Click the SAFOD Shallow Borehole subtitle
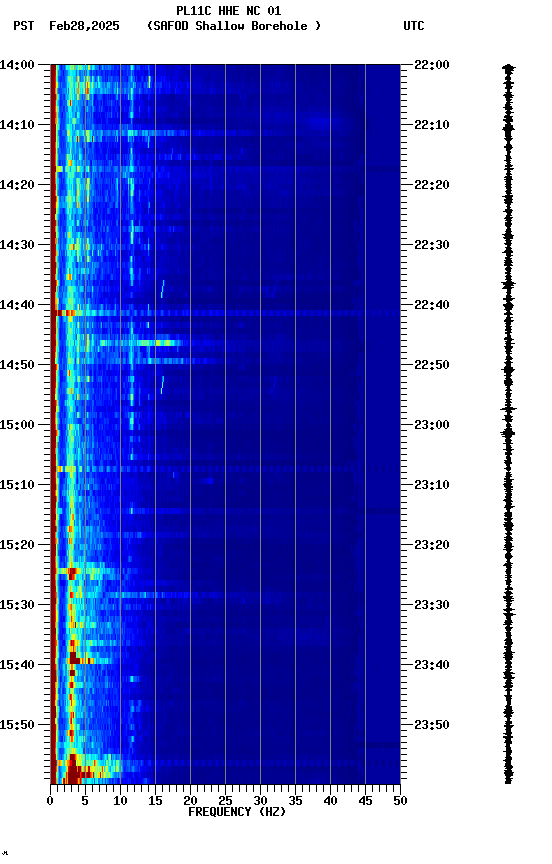Viewport: 552px width, 864px height. click(x=234, y=26)
